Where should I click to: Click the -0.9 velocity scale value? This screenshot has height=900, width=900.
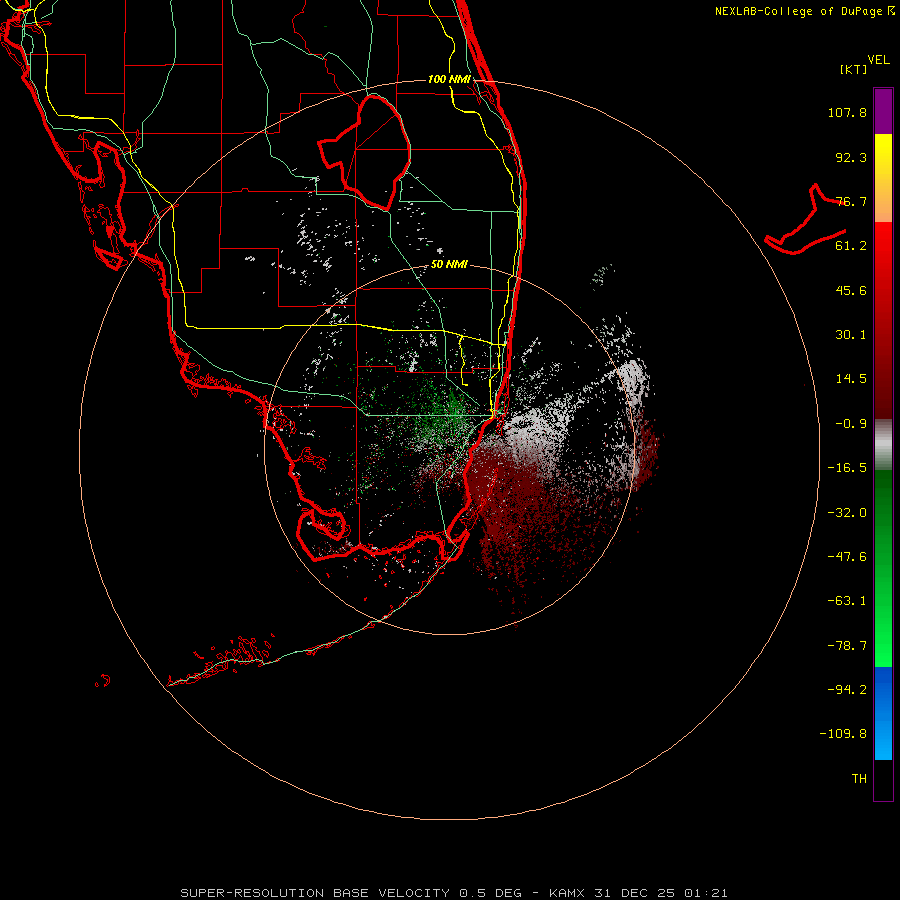tap(851, 424)
